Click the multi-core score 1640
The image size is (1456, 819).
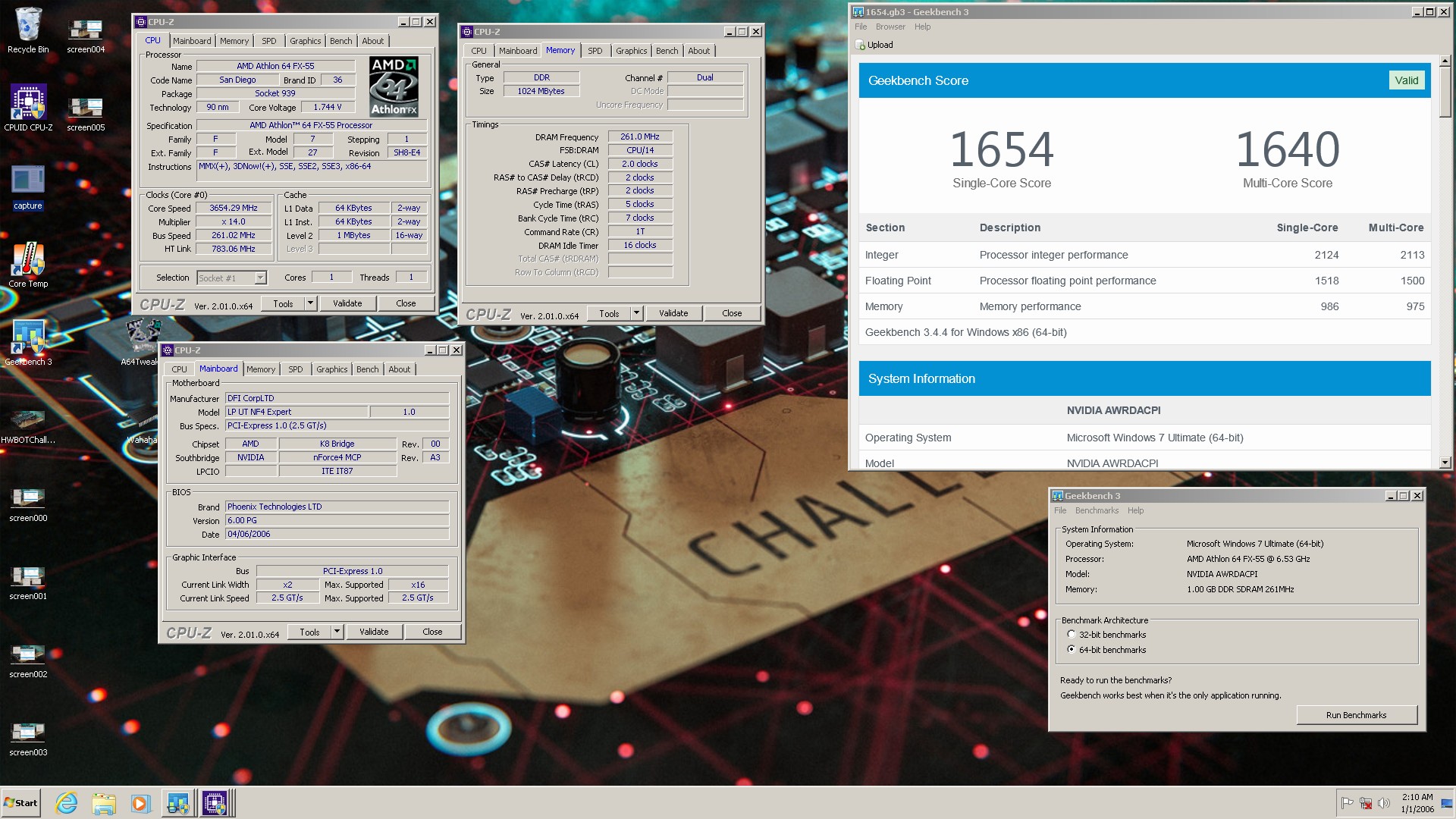(1288, 149)
